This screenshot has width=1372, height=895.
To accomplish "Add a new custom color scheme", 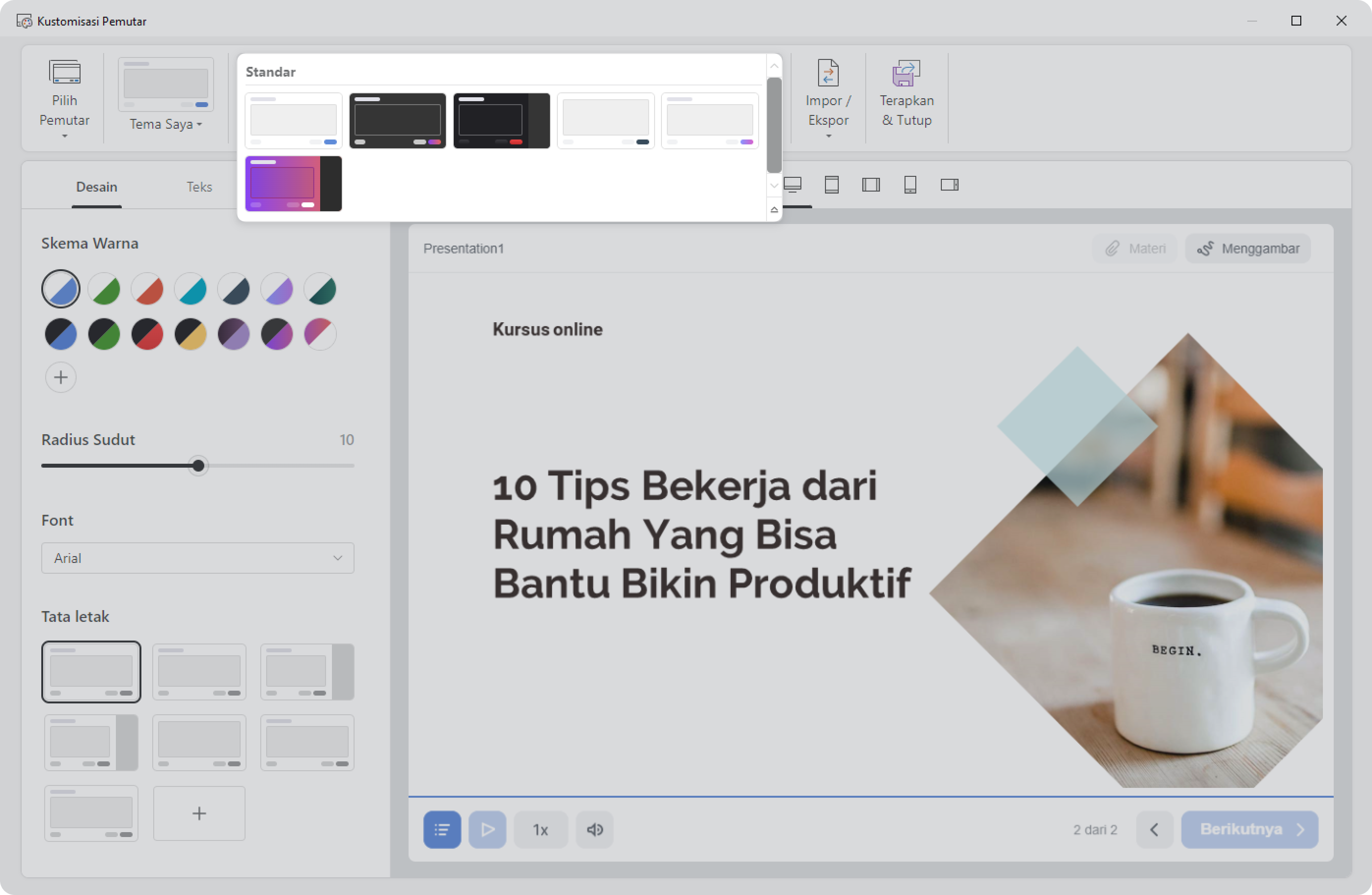I will click(x=60, y=377).
